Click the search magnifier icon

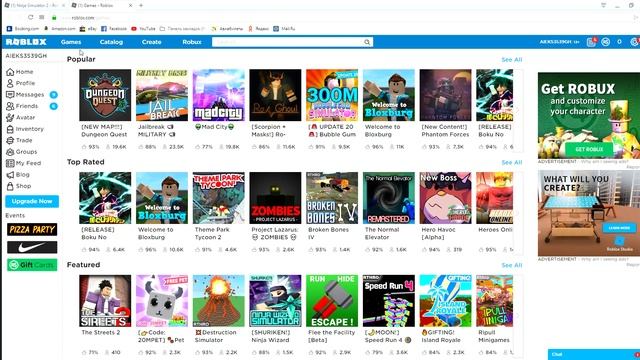point(367,42)
